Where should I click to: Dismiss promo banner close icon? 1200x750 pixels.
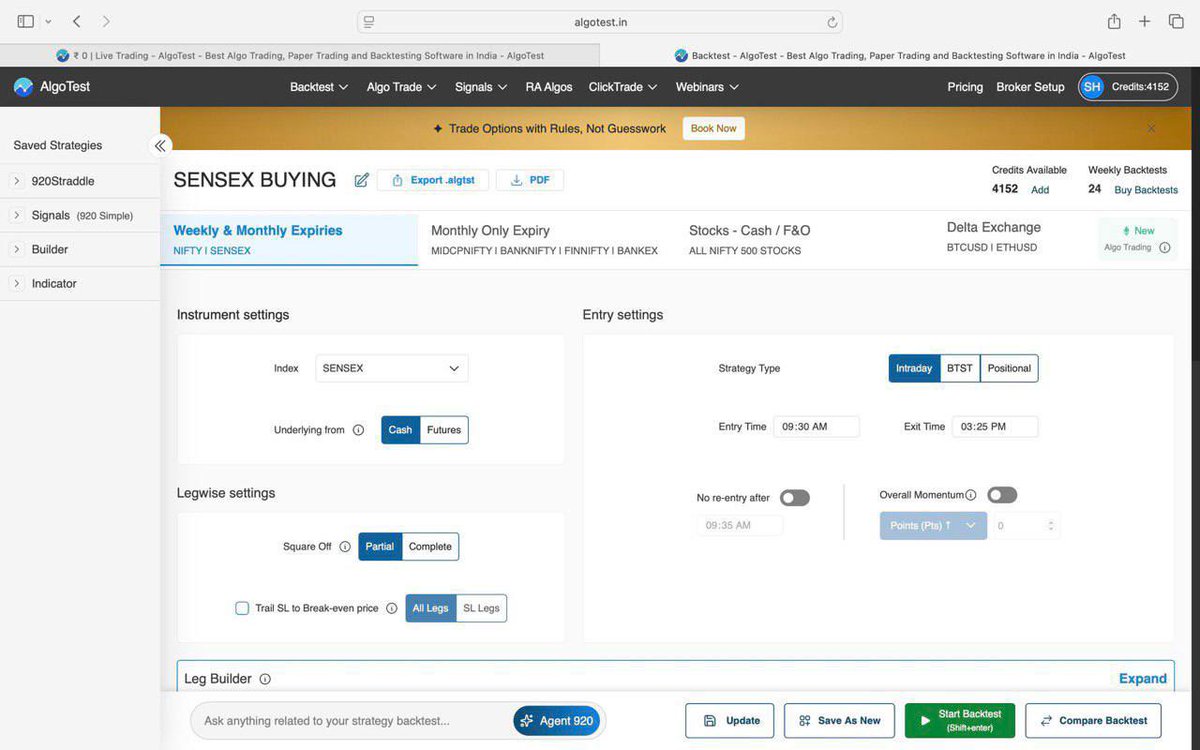click(1151, 128)
